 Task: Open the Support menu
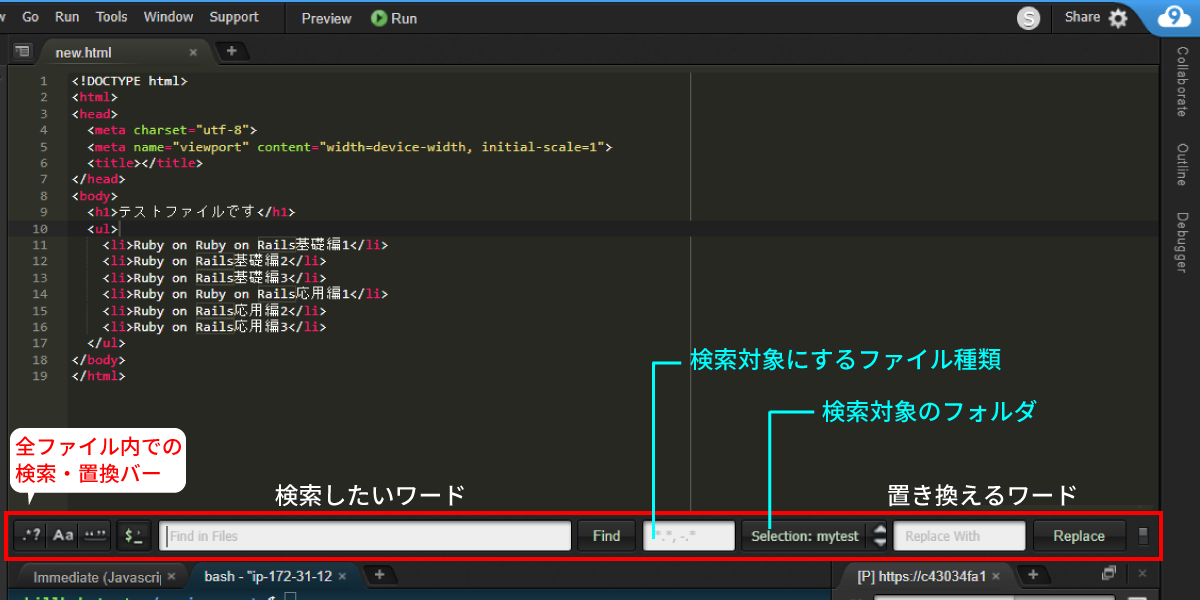pyautogui.click(x=234, y=17)
